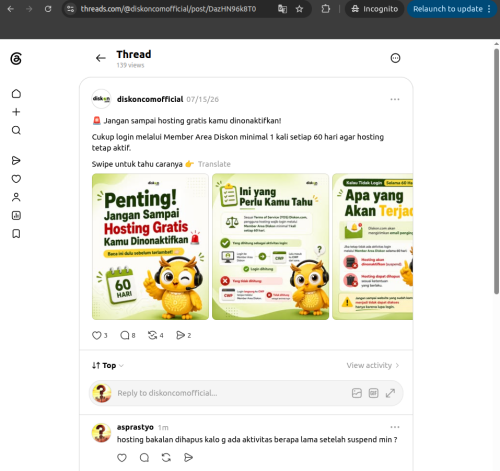This screenshot has height=471, width=500.
Task: Open Saved bookmark icon in sidebar
Action: pos(16,234)
